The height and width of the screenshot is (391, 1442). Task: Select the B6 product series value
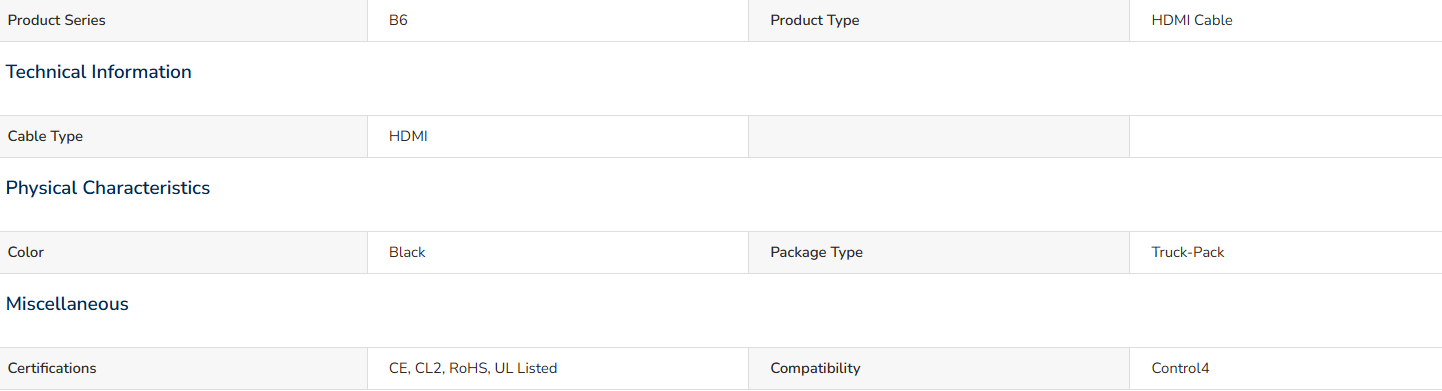tap(398, 20)
